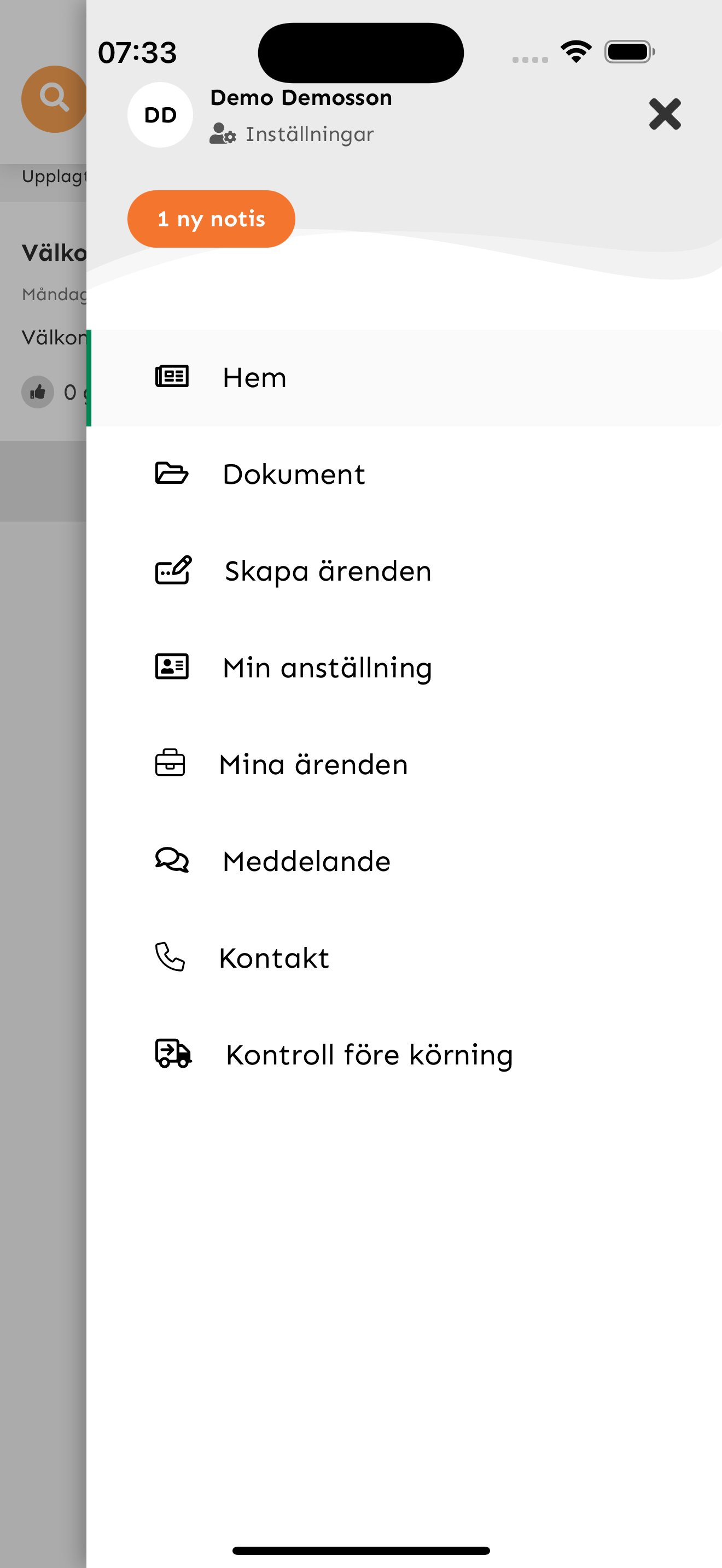Open Min anställning menu entry
This screenshot has height=1568, width=722.
pyautogui.click(x=328, y=668)
